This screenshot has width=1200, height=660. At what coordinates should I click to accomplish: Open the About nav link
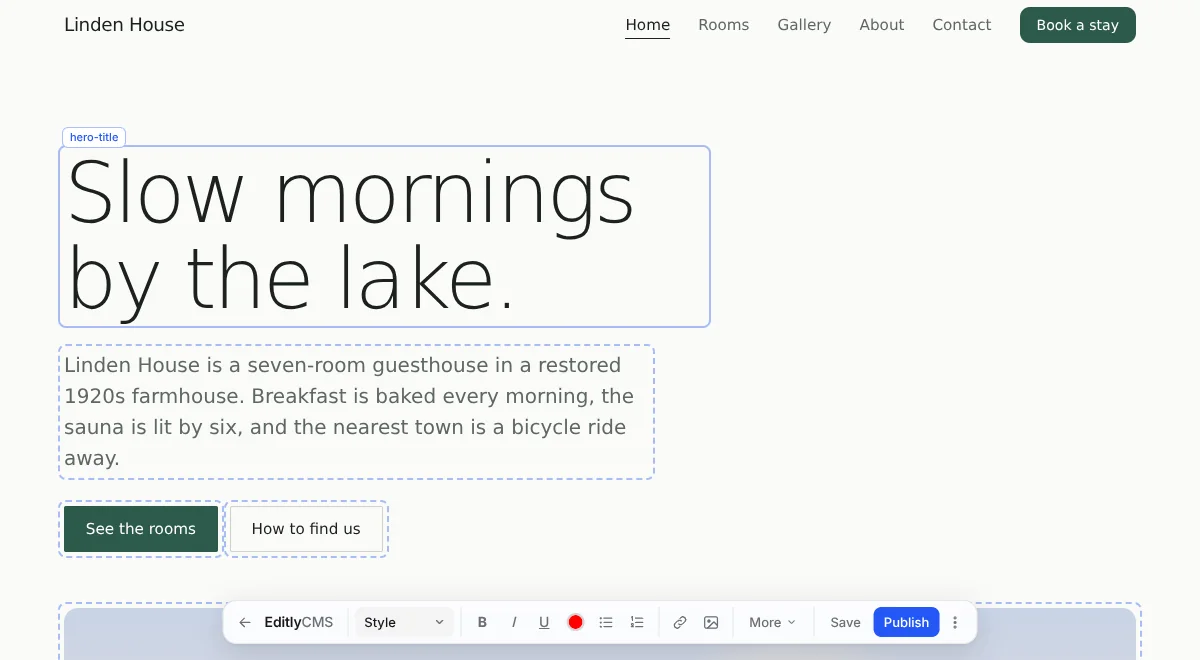[882, 25]
